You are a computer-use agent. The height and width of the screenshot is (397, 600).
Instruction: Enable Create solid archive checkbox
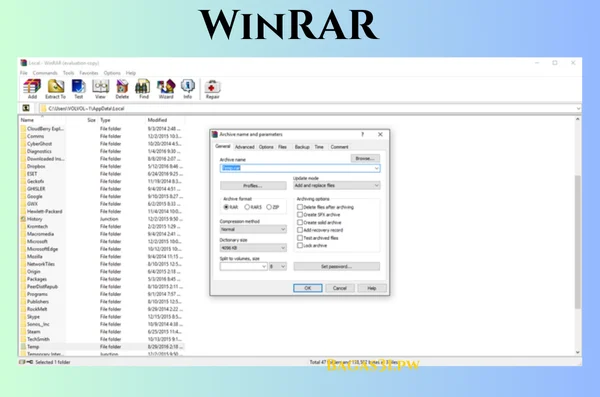point(300,222)
